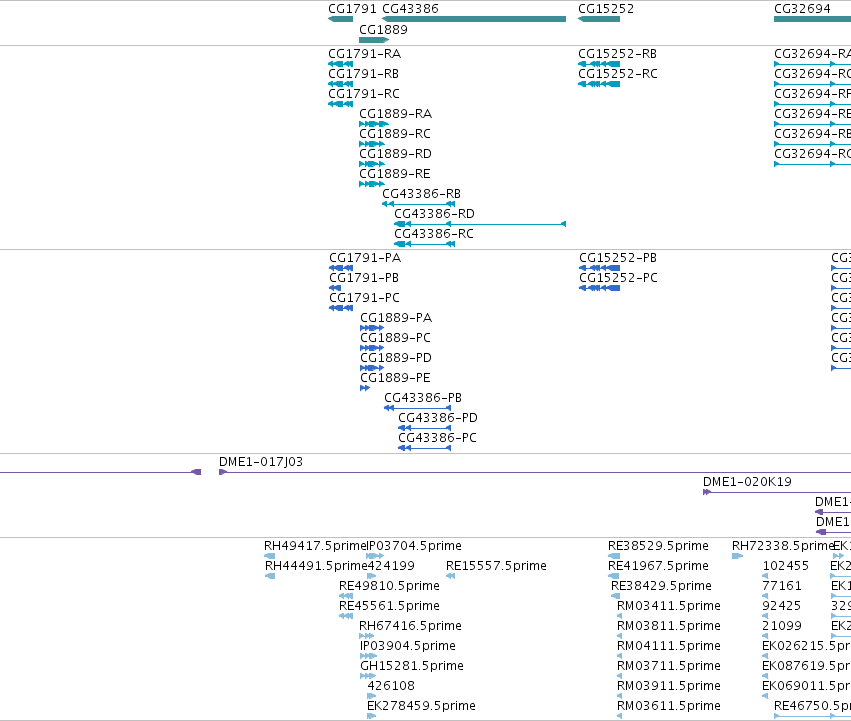Viewport: 851px width, 721px height.
Task: Click the CG1889 gene glyph
Action: 374,40
